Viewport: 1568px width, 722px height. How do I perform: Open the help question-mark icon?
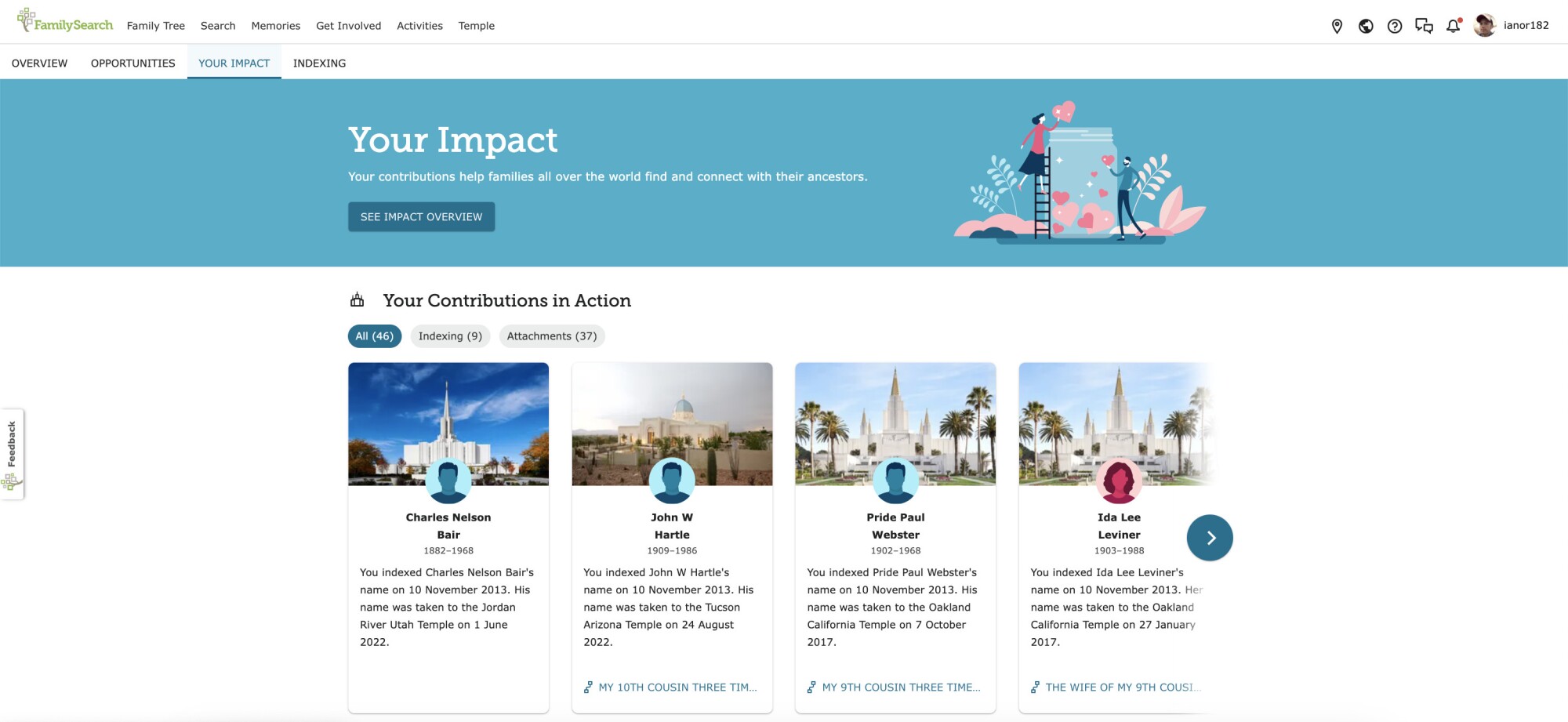pyautogui.click(x=1395, y=26)
